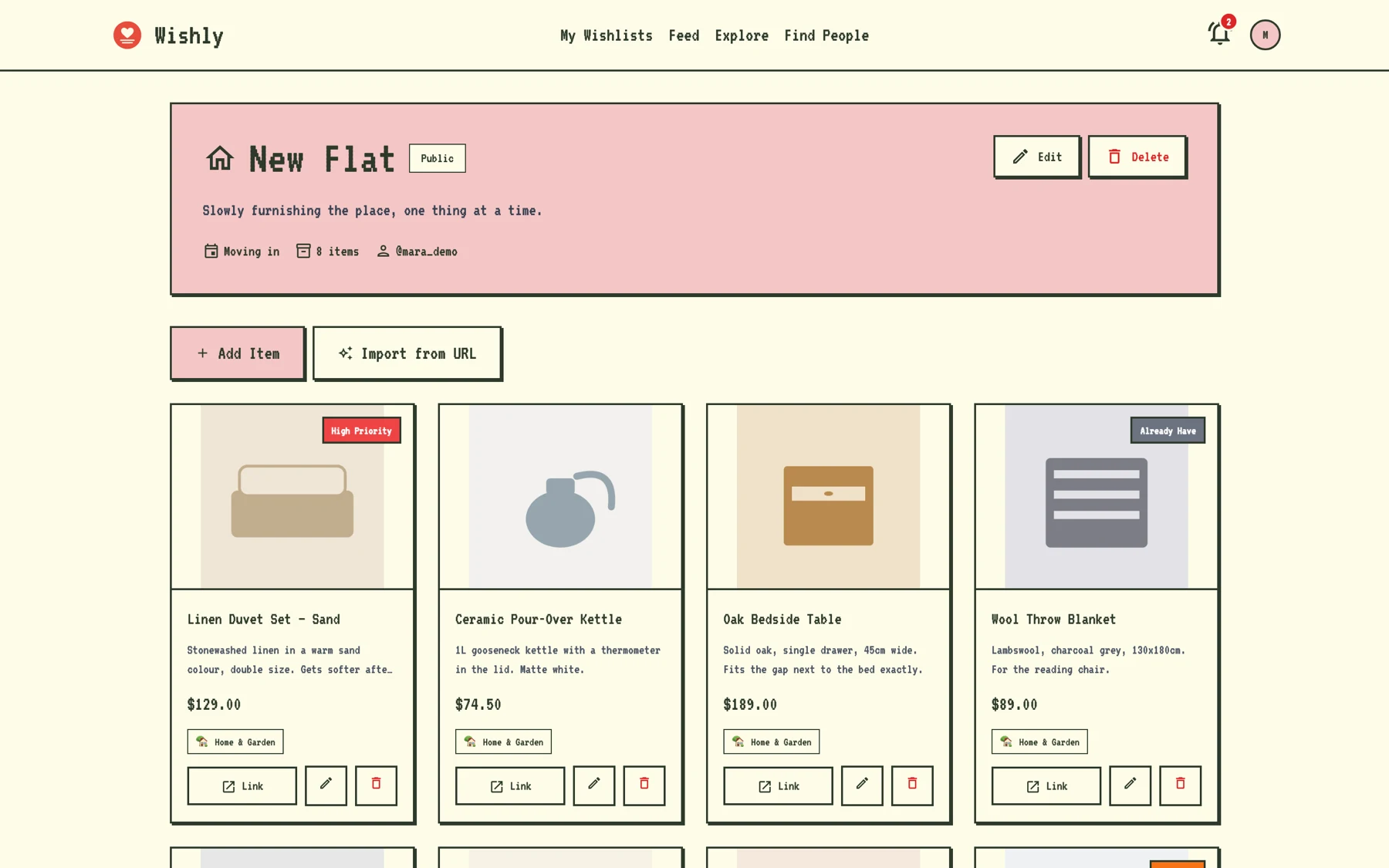Open the Wool Throw Blanket image
The width and height of the screenshot is (1389, 868).
tap(1096, 496)
